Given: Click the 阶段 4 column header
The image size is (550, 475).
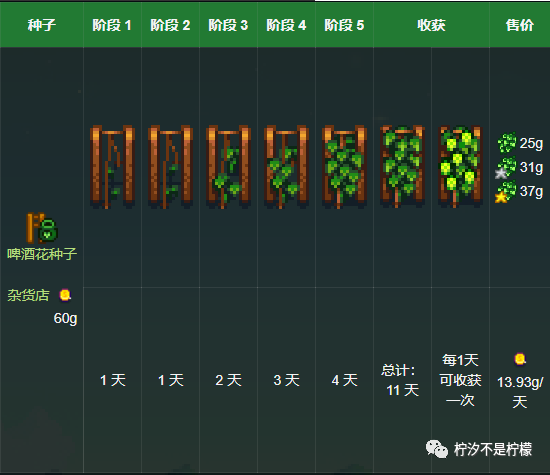Looking at the screenshot, I should (x=286, y=25).
